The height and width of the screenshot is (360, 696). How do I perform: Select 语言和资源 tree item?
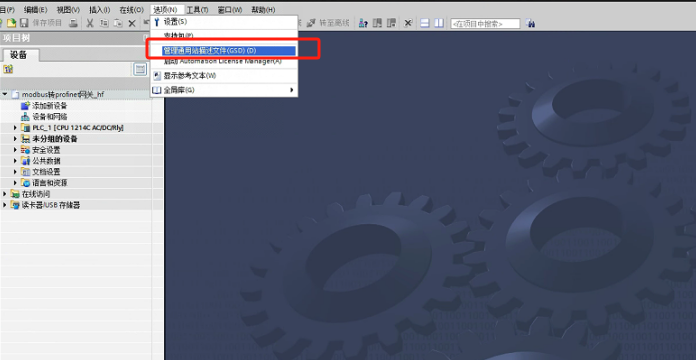tap(50, 183)
